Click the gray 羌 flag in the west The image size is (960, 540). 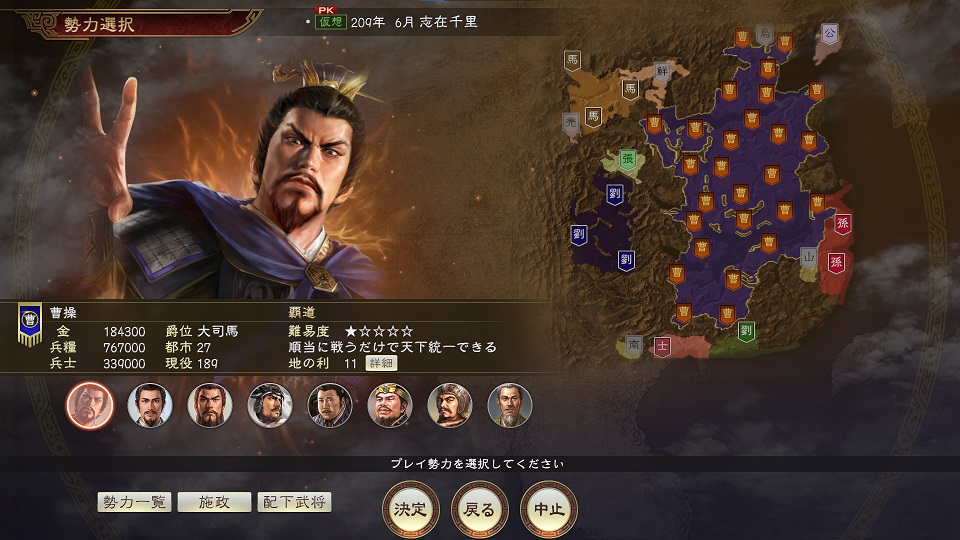(x=571, y=123)
